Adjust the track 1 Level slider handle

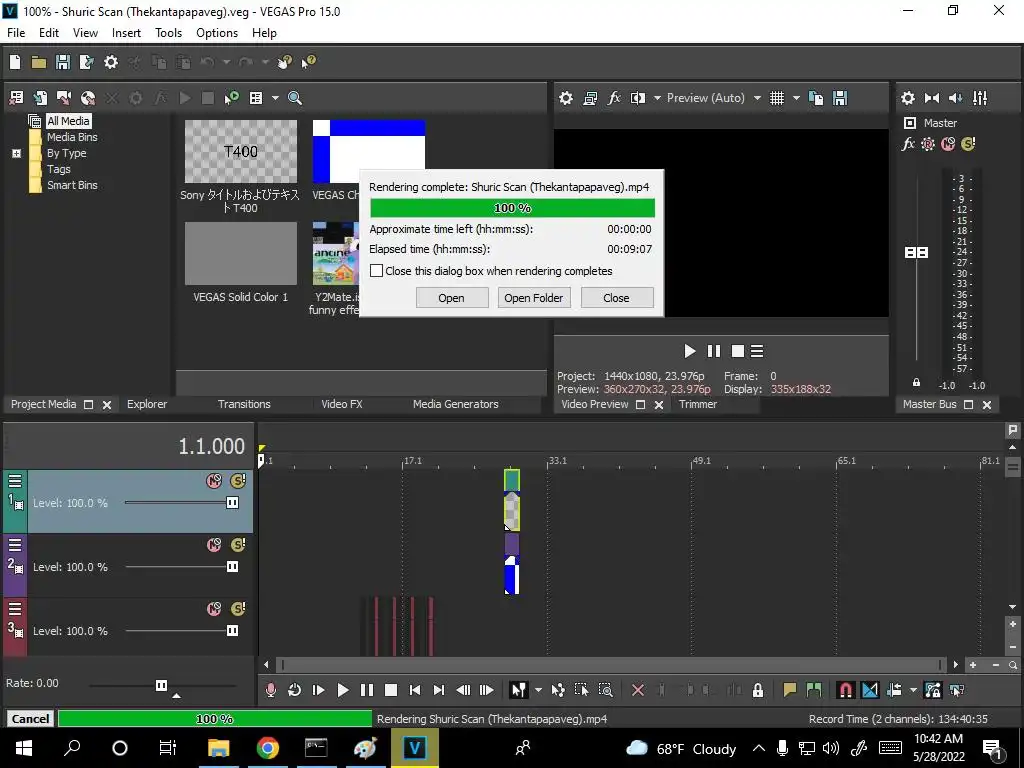point(232,503)
